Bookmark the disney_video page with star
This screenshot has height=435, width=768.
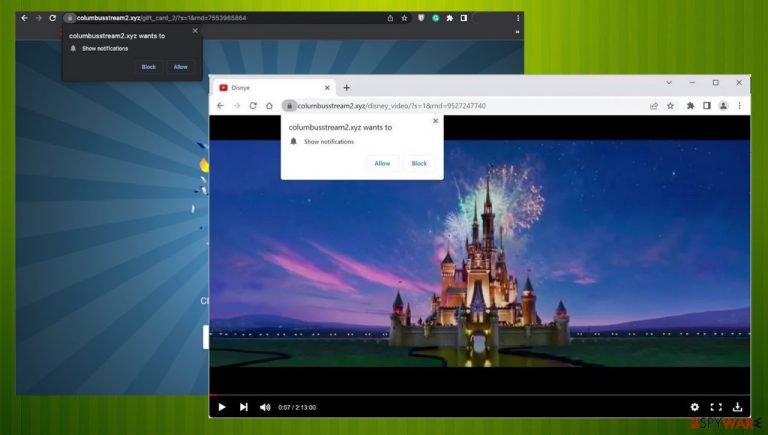click(670, 105)
